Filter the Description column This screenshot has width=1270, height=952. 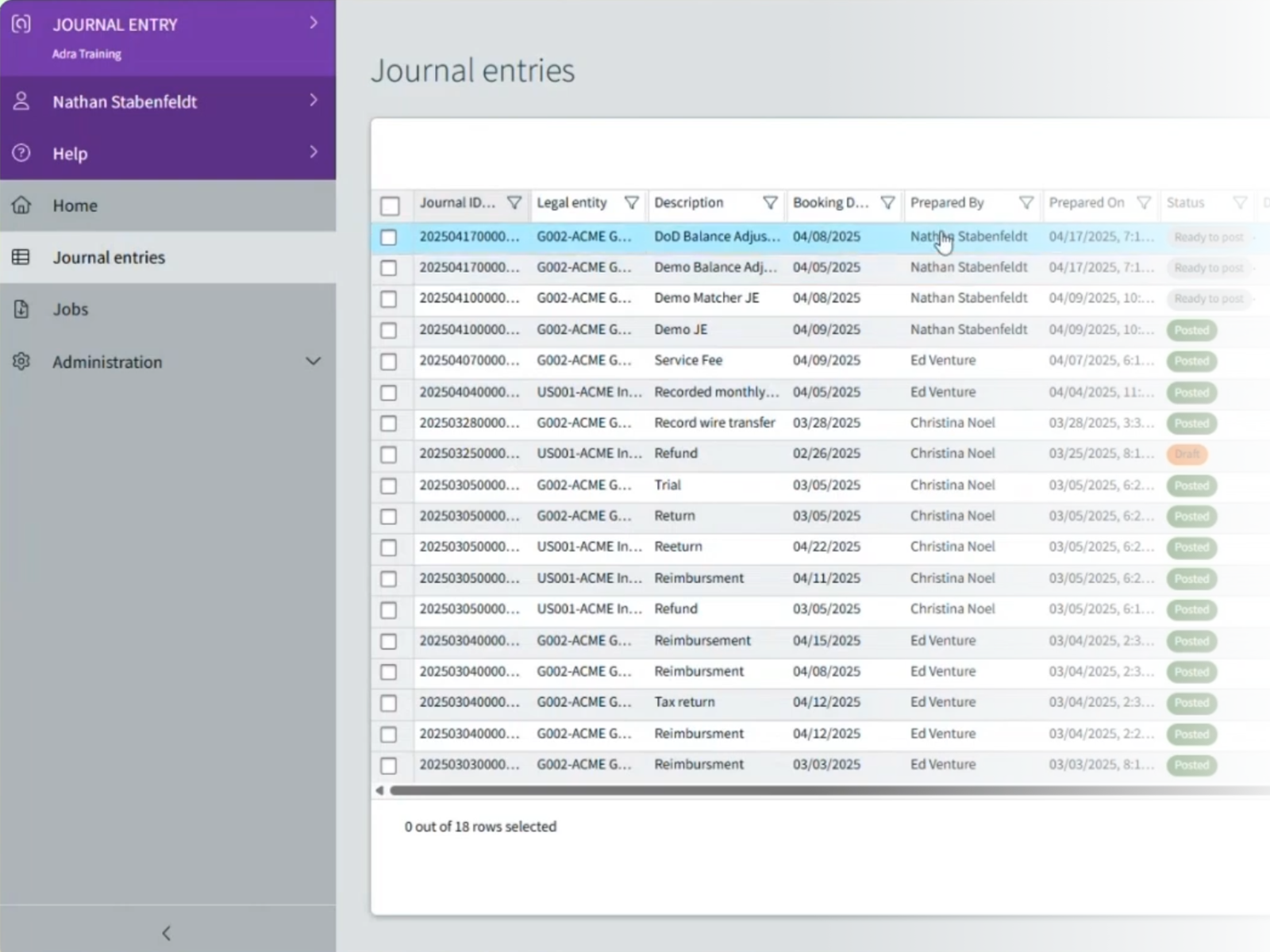coord(769,203)
